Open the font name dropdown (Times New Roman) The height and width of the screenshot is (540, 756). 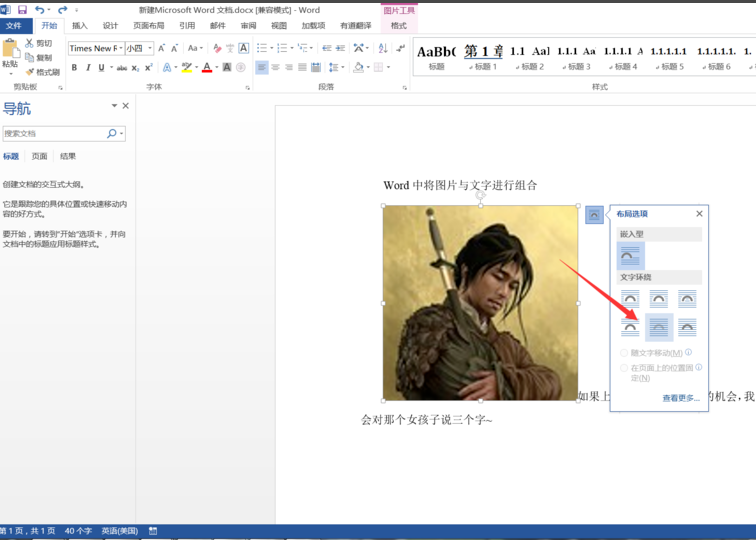[120, 48]
